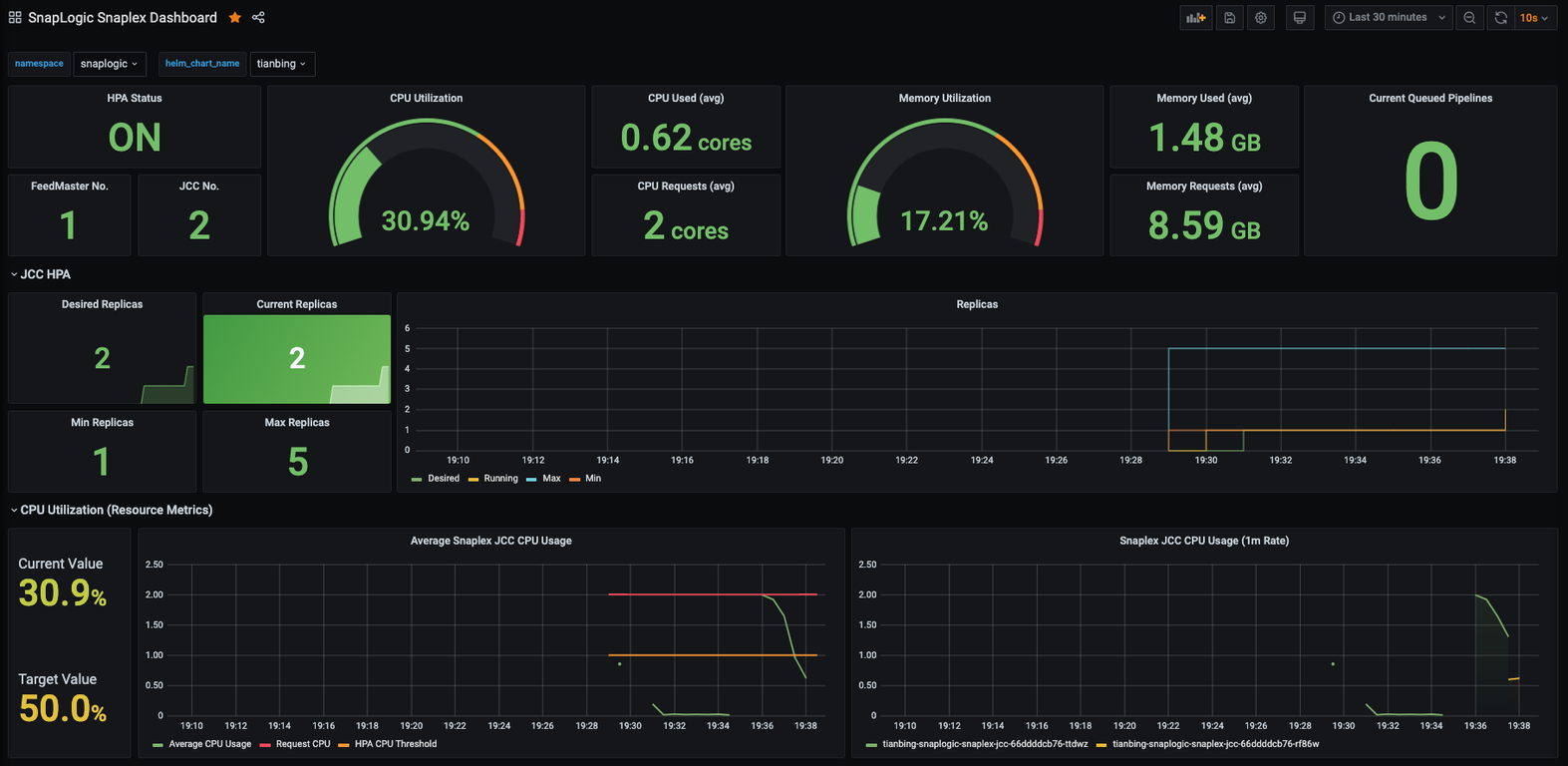Open the helm_chart_name tianbing dropdown
Image resolution: width=1568 pixels, height=766 pixels.
pyautogui.click(x=282, y=64)
